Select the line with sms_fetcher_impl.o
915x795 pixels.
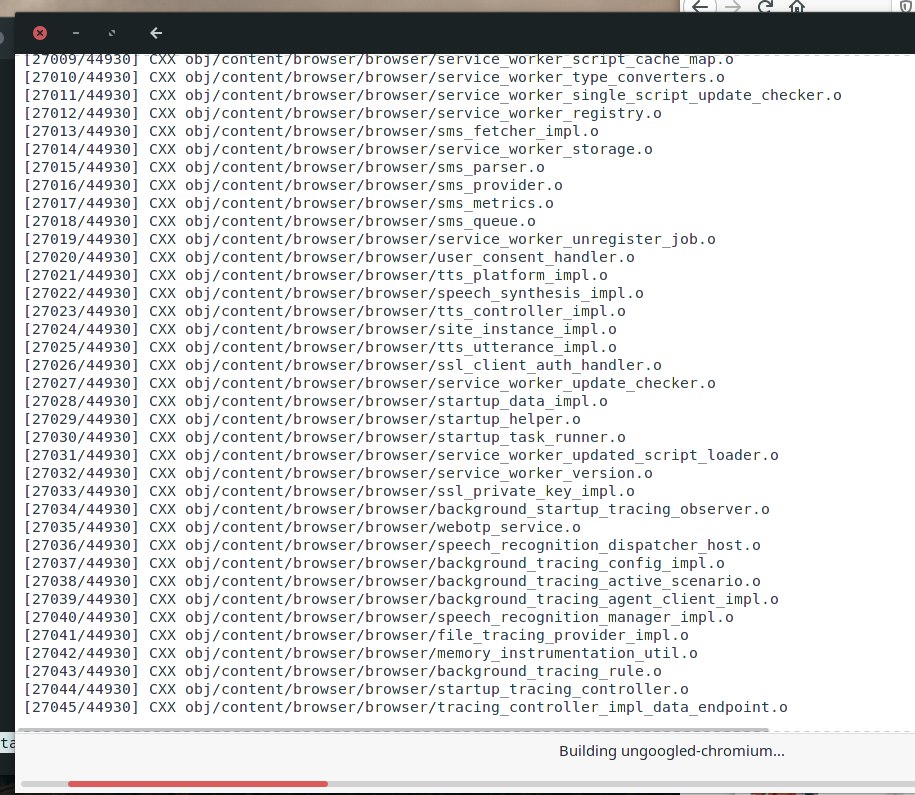[x=311, y=131]
